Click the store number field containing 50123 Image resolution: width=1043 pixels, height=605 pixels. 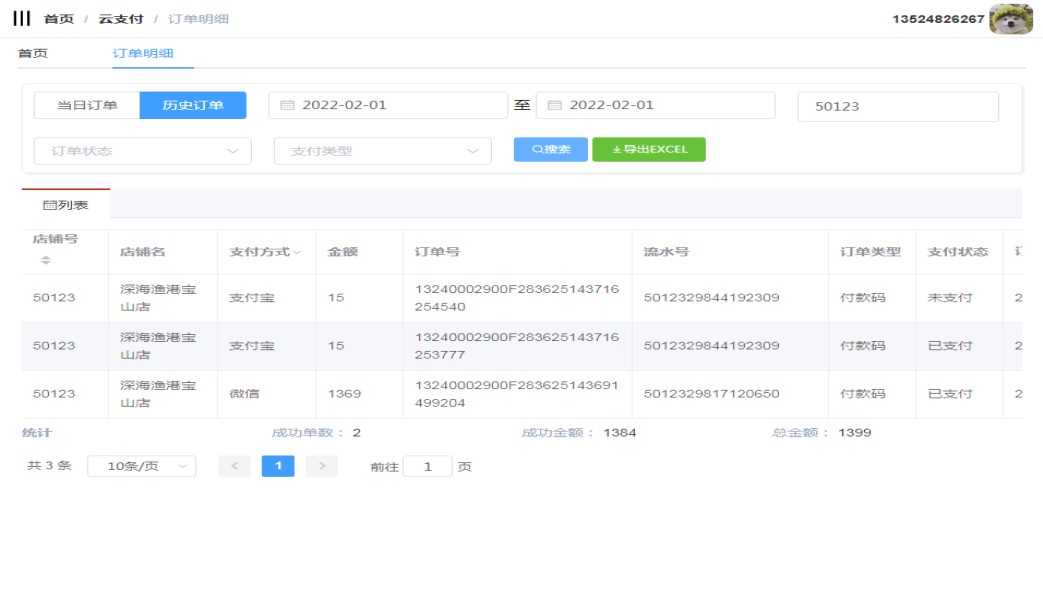(x=897, y=106)
